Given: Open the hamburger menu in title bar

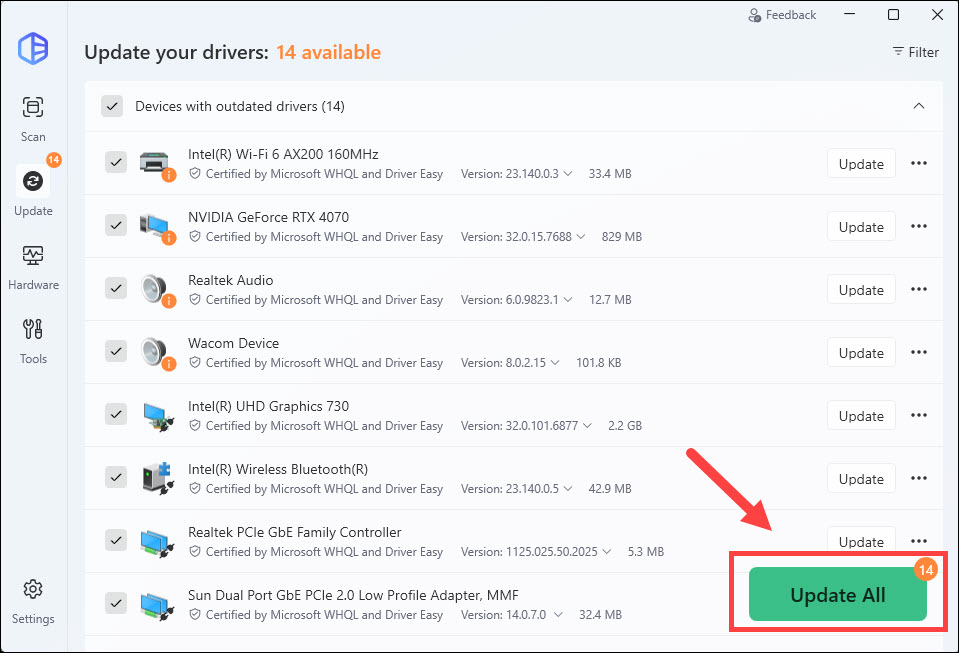Looking at the screenshot, I should (850, 15).
